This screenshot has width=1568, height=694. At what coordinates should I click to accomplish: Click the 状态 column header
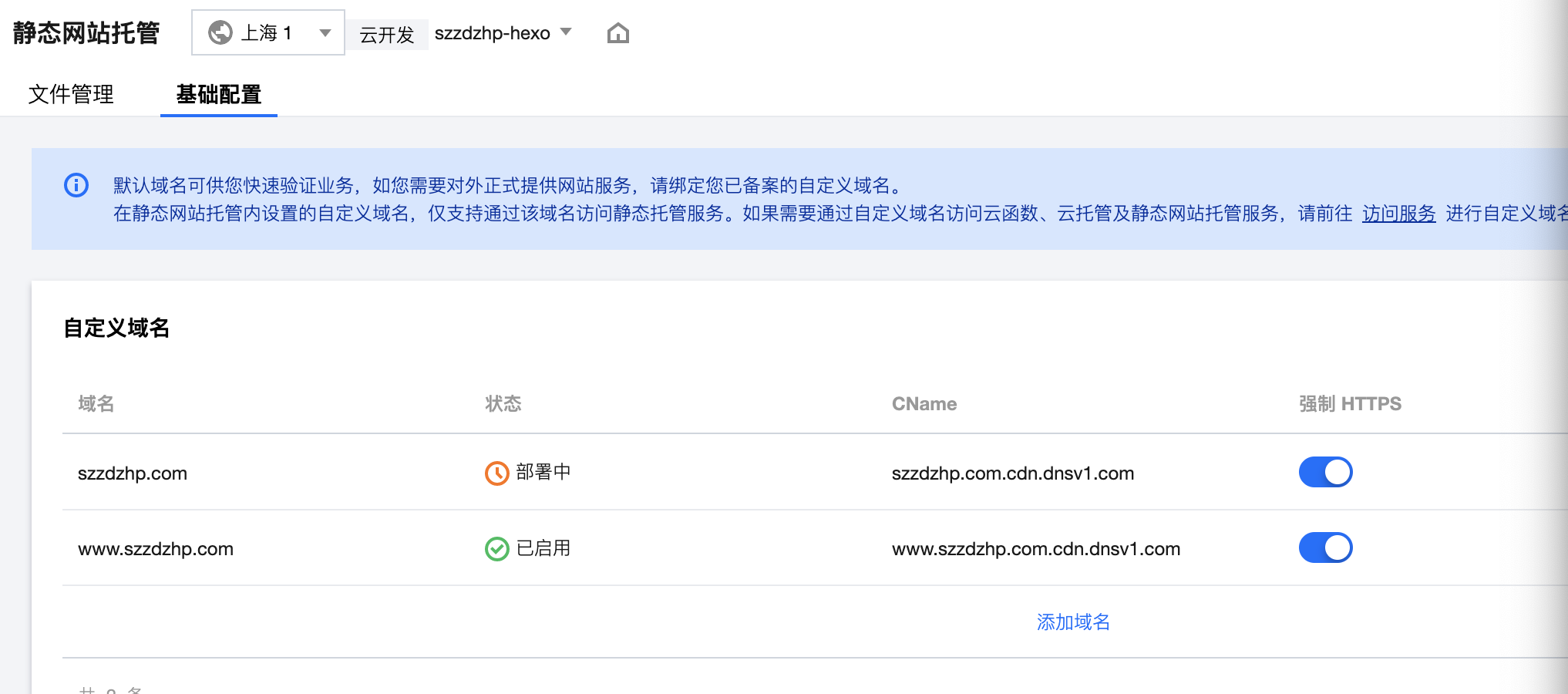click(x=503, y=403)
